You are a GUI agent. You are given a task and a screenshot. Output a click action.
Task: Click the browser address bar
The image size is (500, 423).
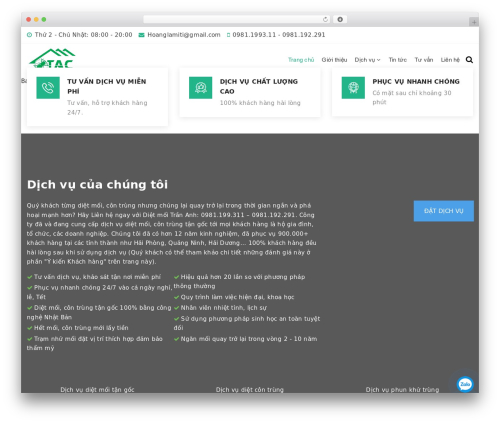click(x=233, y=19)
